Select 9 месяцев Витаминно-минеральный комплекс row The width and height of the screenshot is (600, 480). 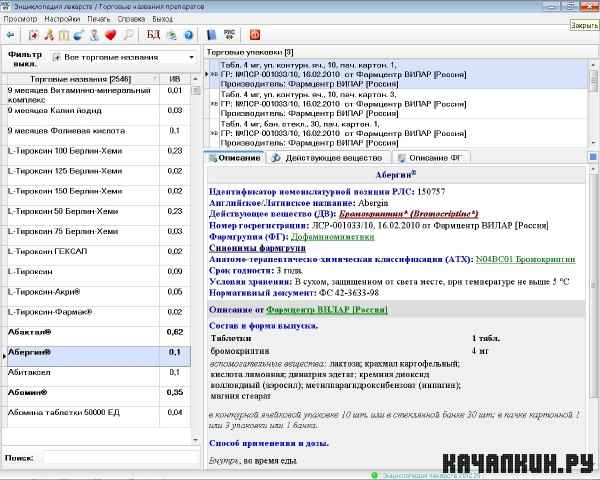tap(98, 95)
